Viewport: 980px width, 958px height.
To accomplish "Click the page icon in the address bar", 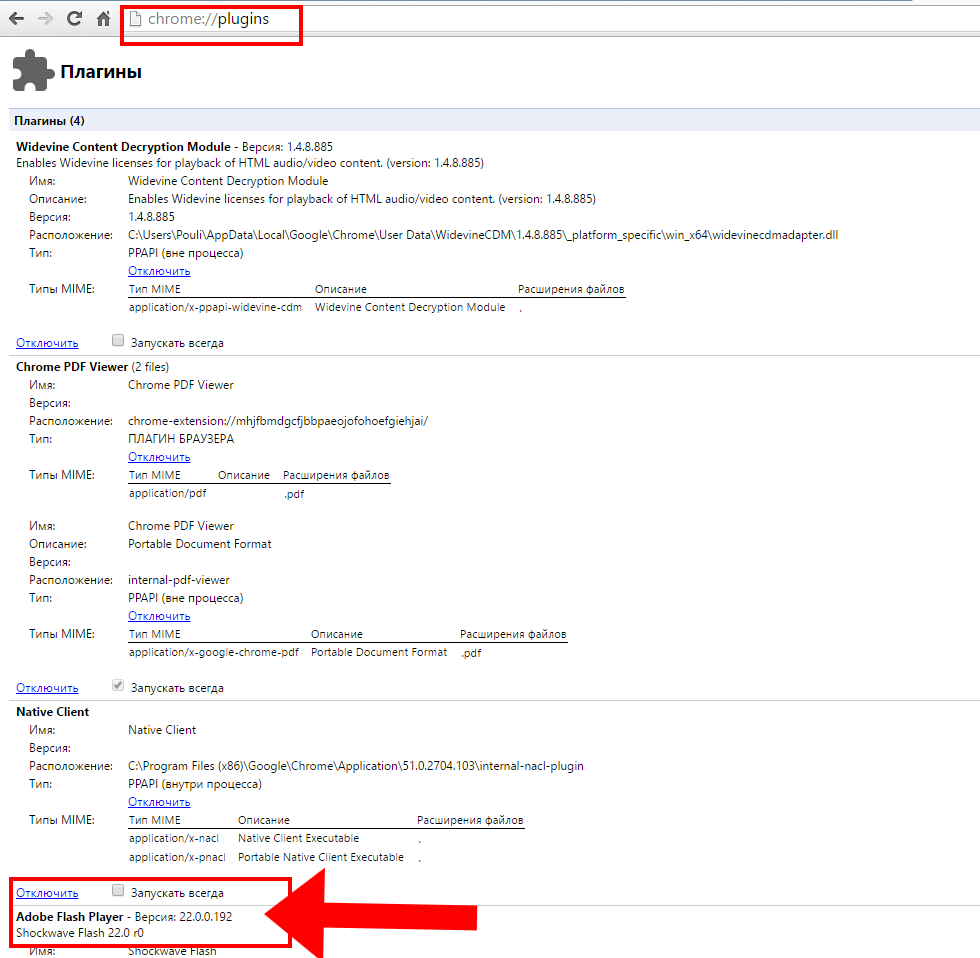I will [136, 19].
